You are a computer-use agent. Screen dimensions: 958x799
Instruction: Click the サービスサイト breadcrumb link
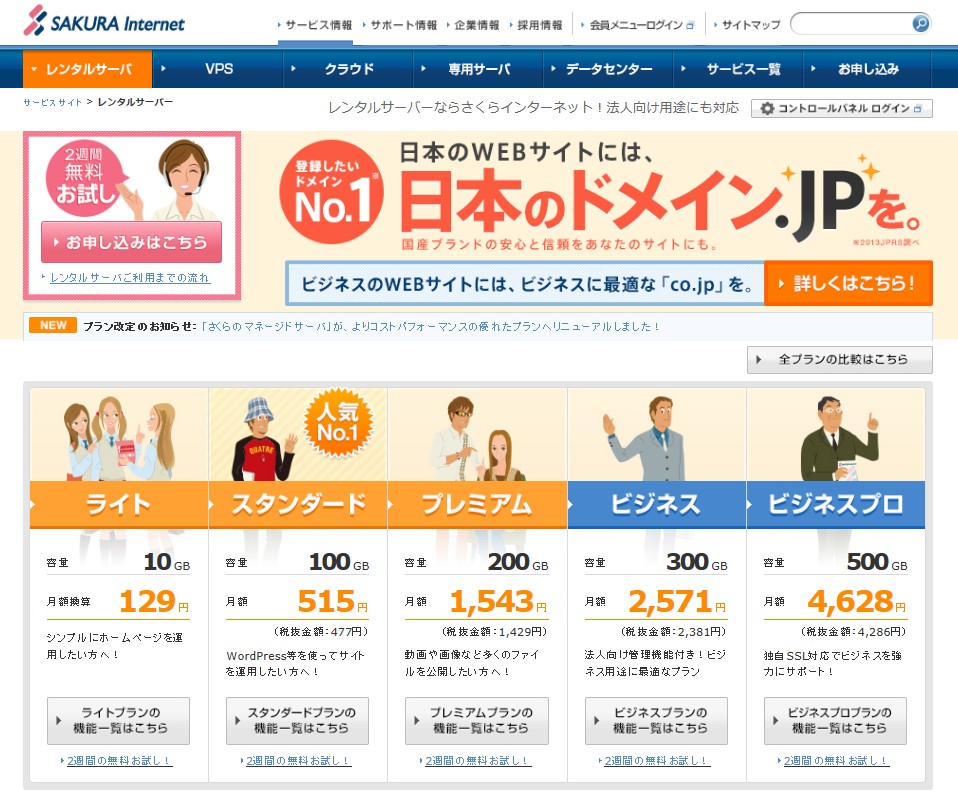point(53,103)
